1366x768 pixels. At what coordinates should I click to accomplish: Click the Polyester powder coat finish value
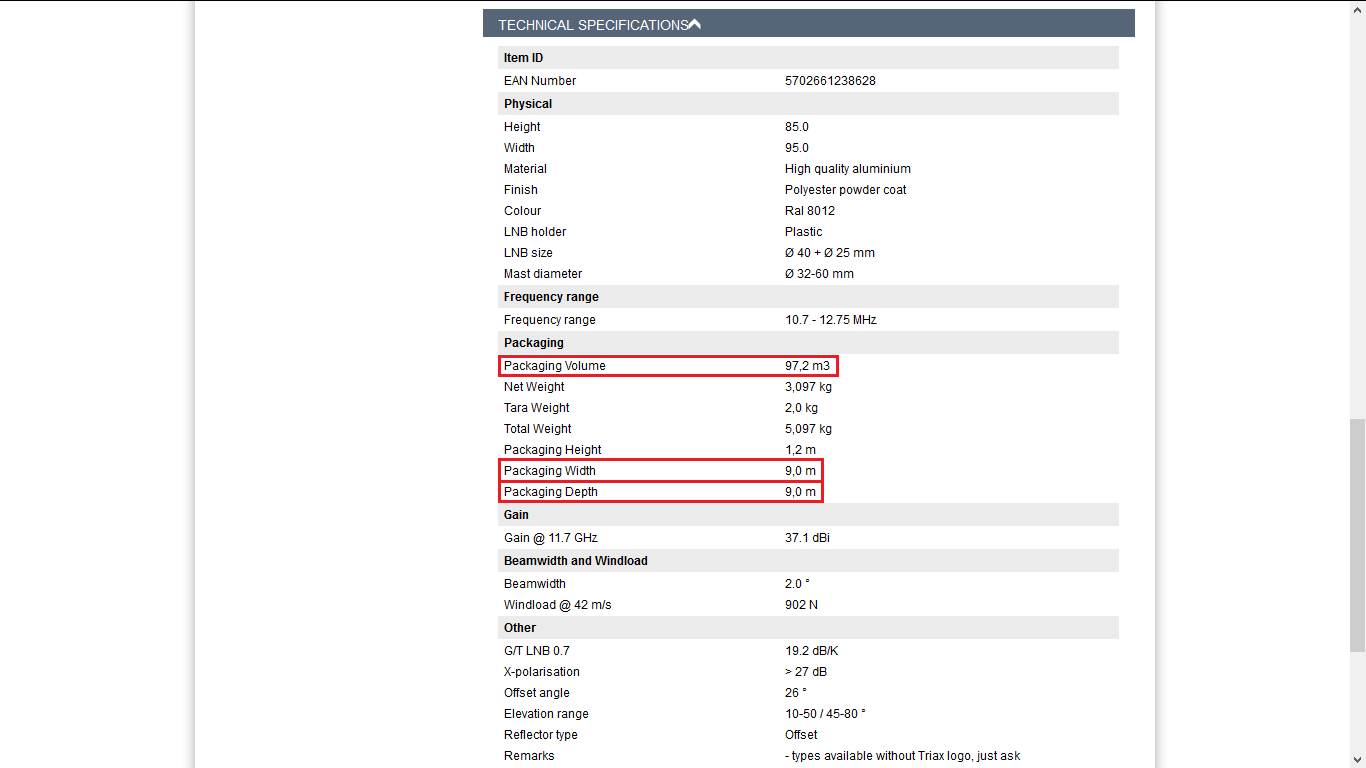pos(846,190)
